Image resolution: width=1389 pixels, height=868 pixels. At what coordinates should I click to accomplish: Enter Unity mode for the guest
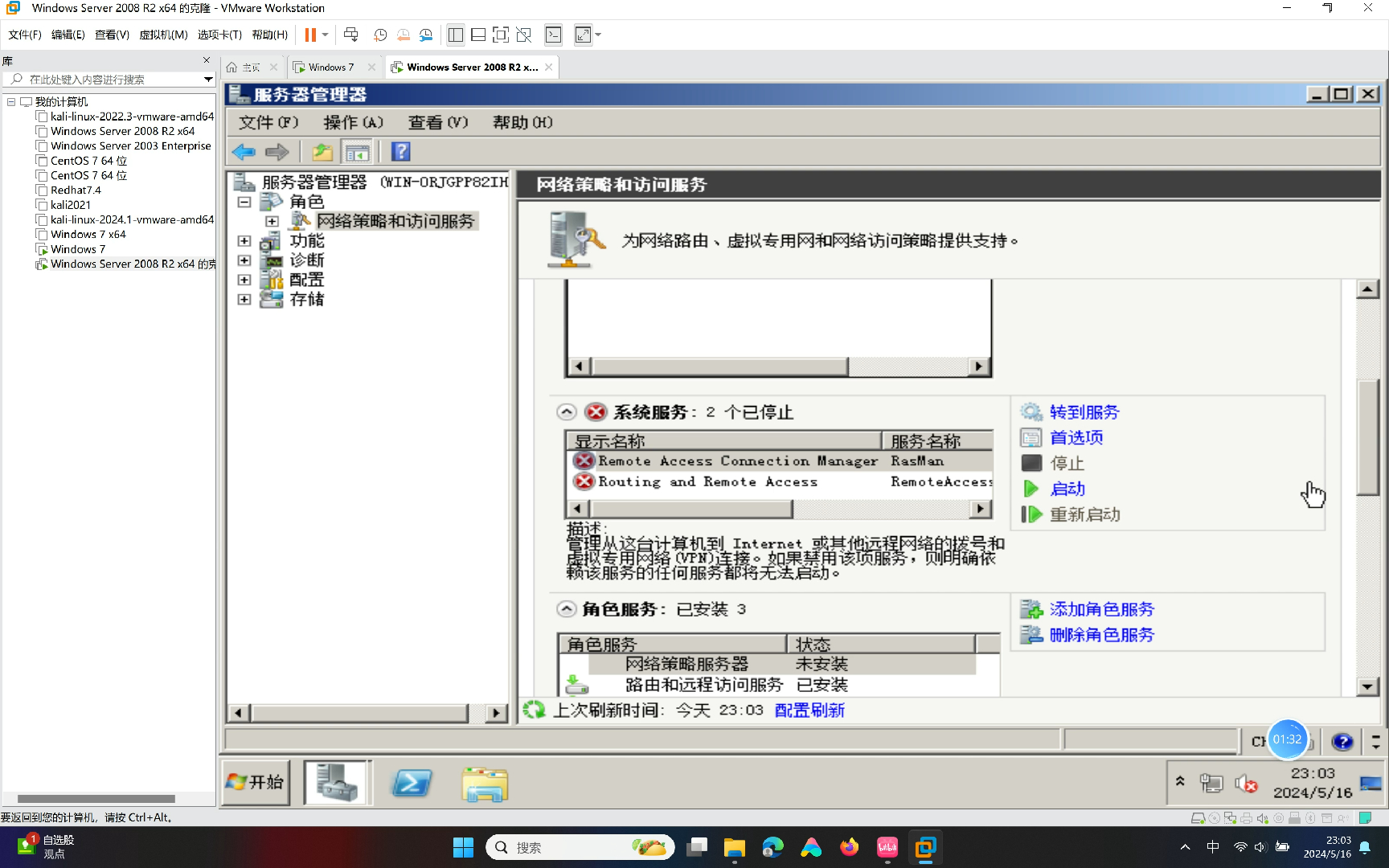[524, 35]
